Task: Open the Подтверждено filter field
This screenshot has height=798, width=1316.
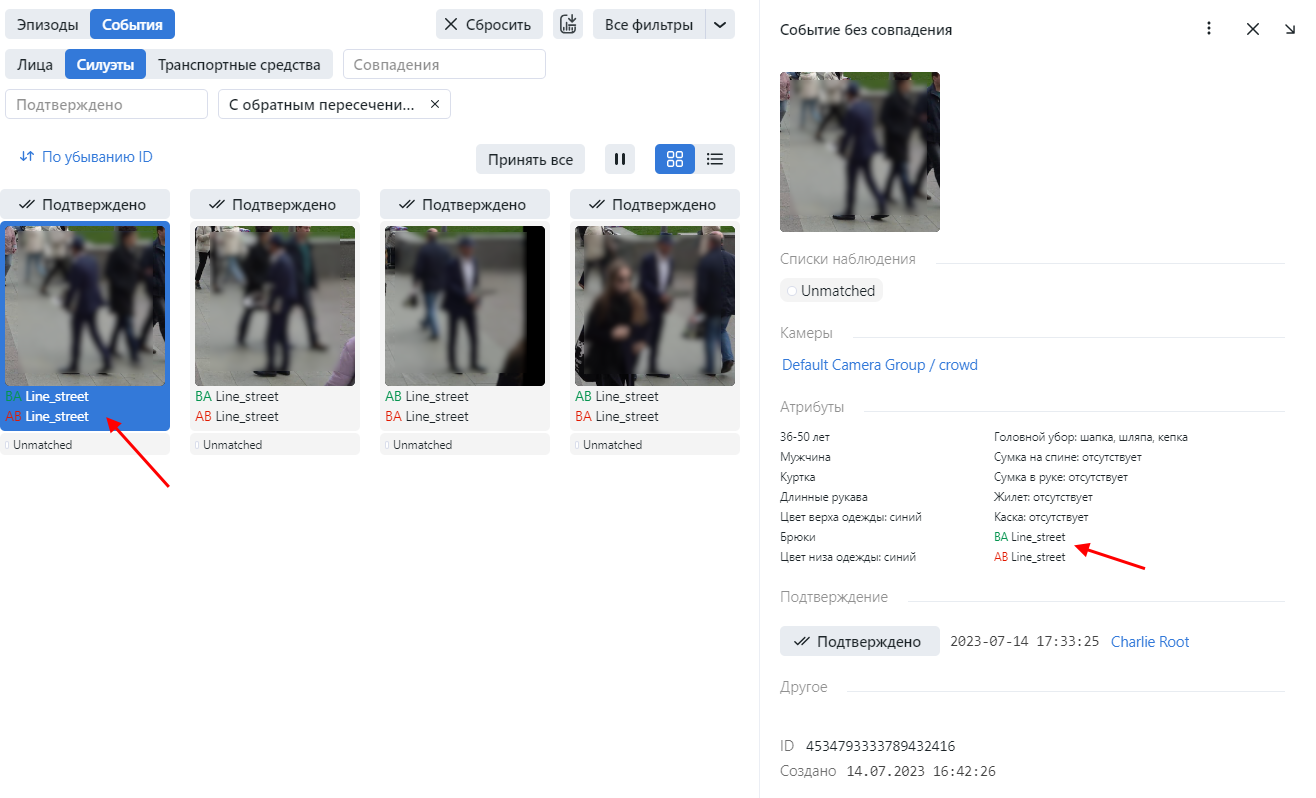Action: coord(106,103)
